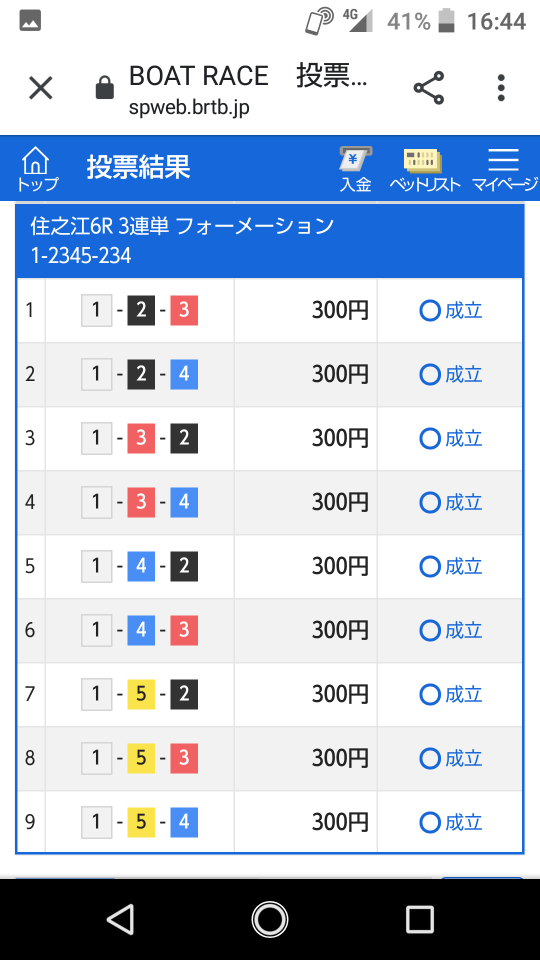The image size is (540, 960).
Task: Tap red boat 3 in row 1
Action: tap(184, 310)
